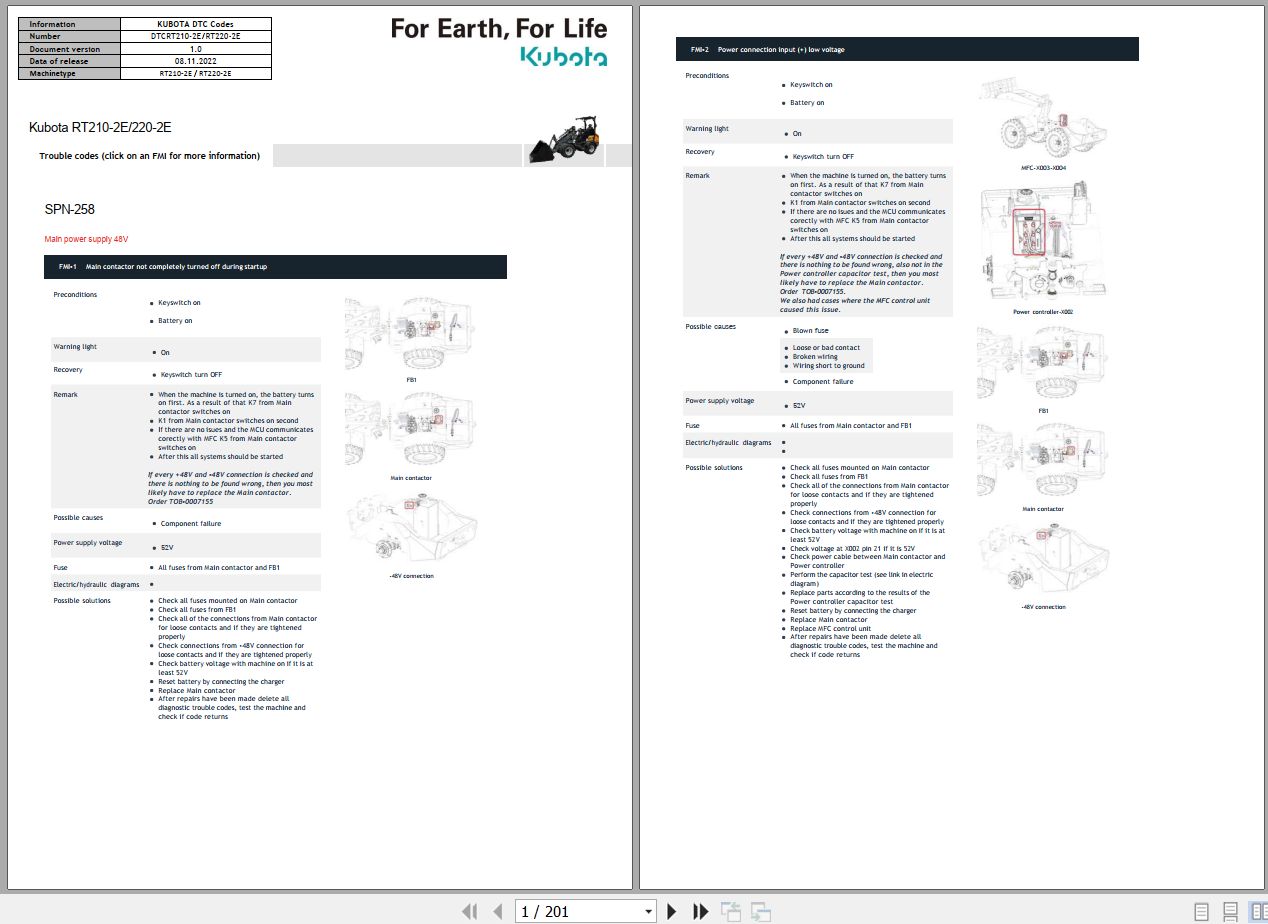This screenshot has height=924, width=1268.
Task: Click 'Replace MFC control unit' bullet
Action: pyautogui.click(x=830, y=629)
